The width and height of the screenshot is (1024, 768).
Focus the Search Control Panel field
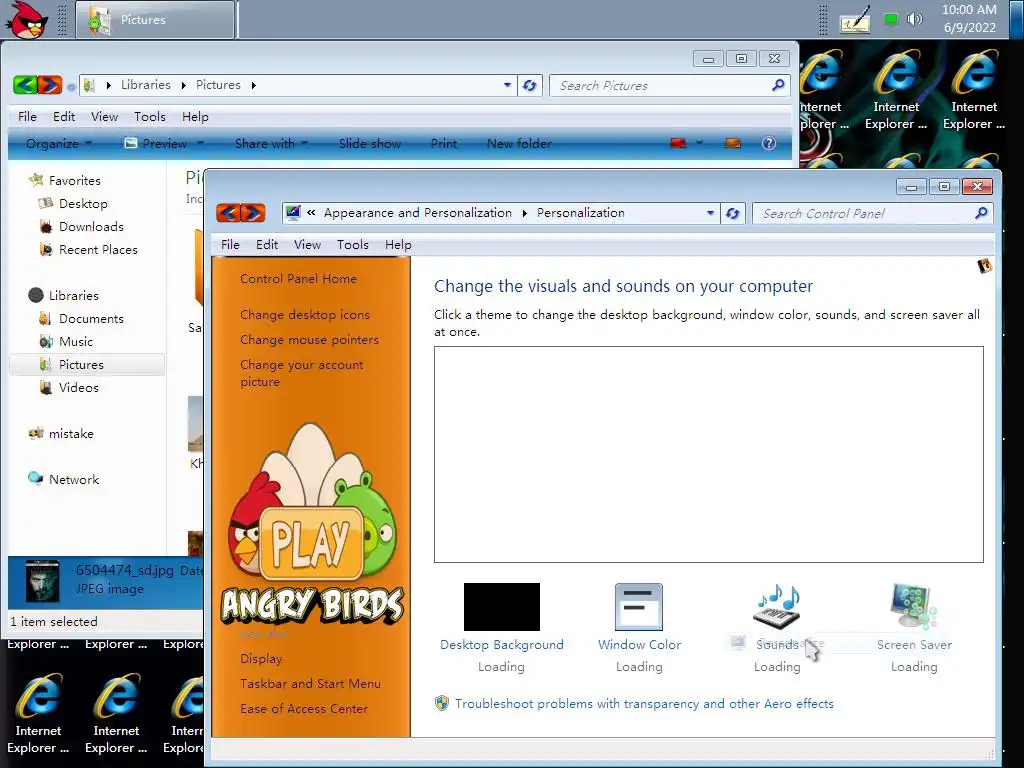(x=872, y=214)
